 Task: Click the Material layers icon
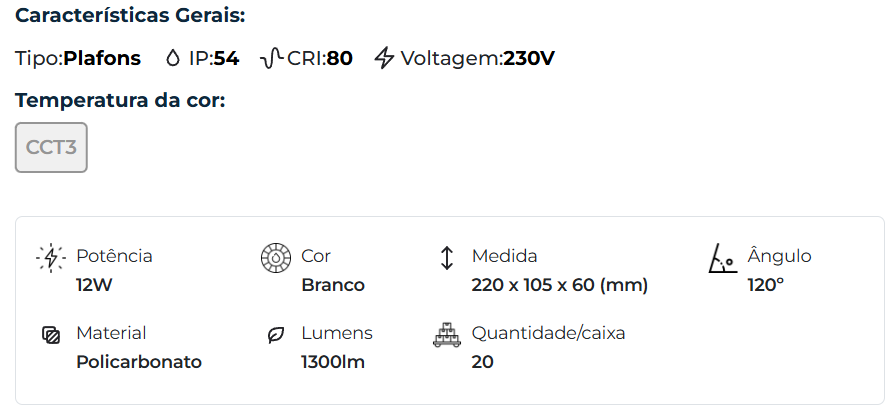click(50, 334)
